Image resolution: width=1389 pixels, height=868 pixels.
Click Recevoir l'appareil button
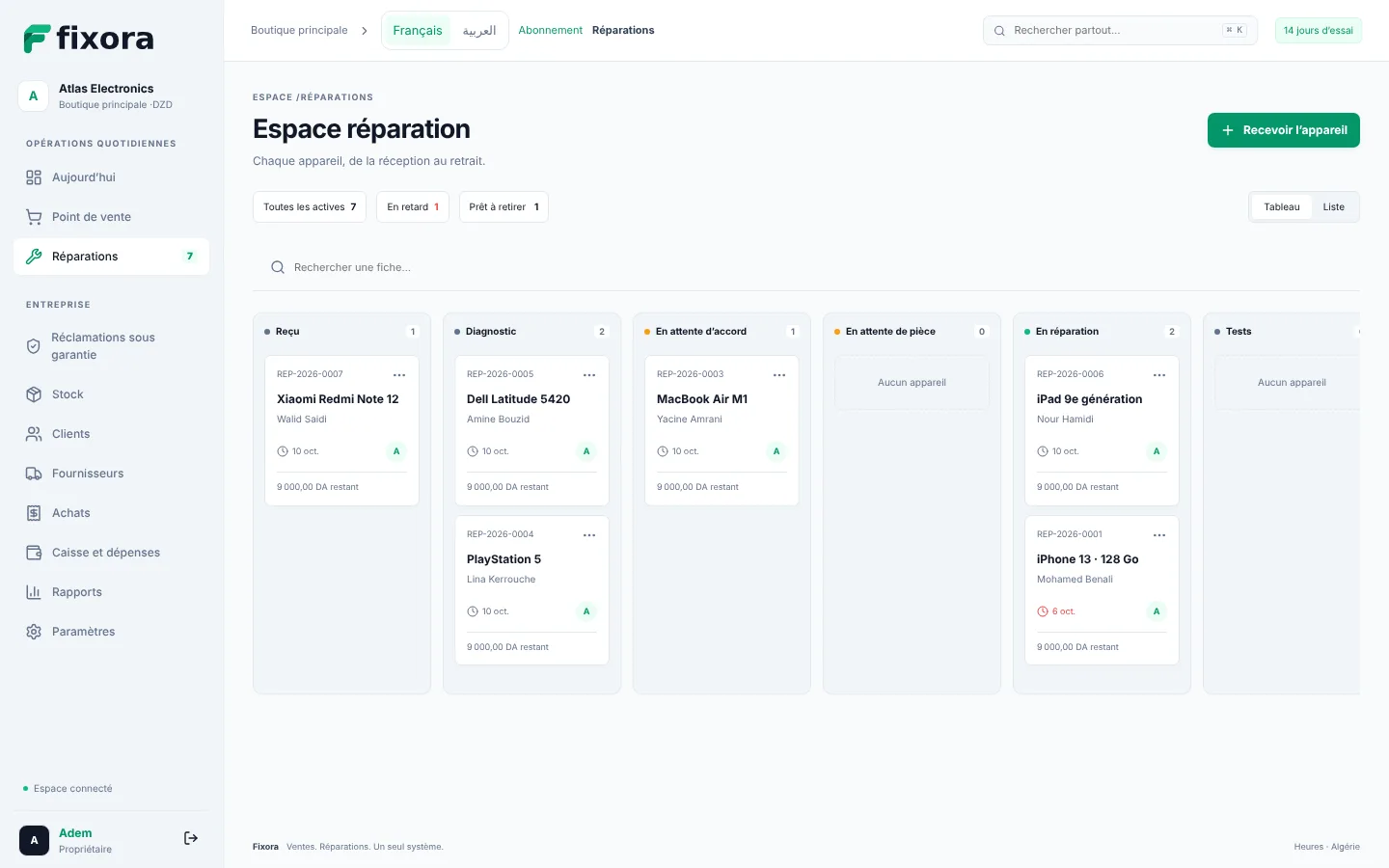pos(1284,130)
